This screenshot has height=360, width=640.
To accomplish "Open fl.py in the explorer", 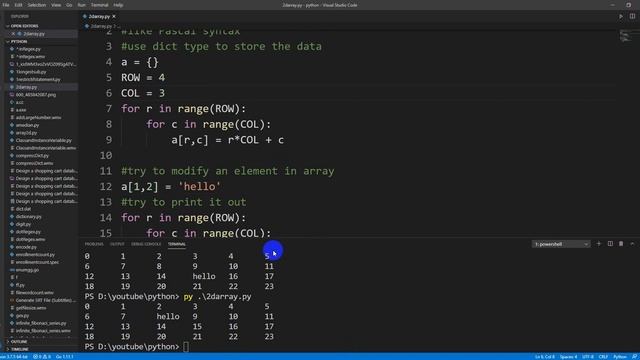I will tap(20, 285).
